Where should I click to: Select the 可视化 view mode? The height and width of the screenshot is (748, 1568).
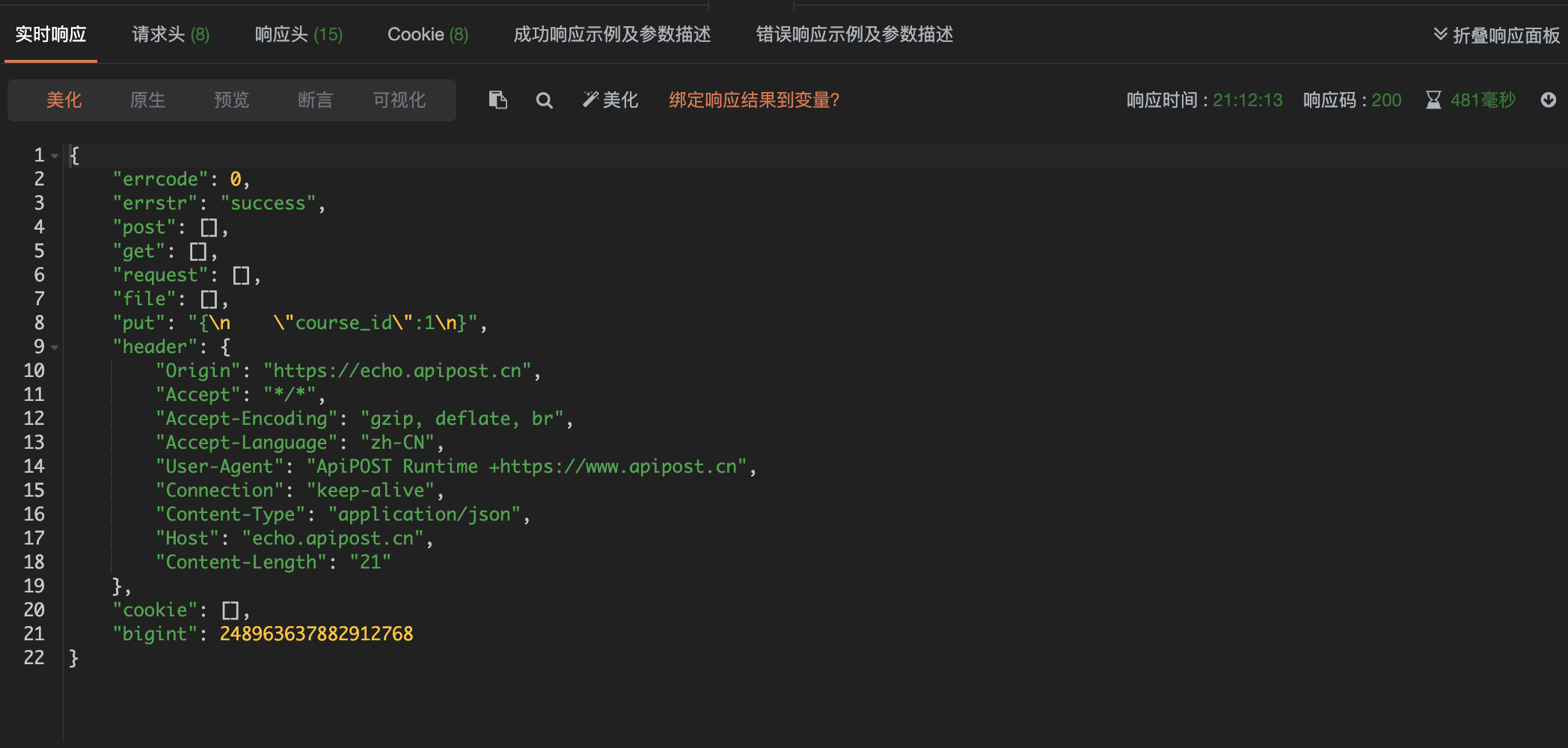pyautogui.click(x=399, y=100)
